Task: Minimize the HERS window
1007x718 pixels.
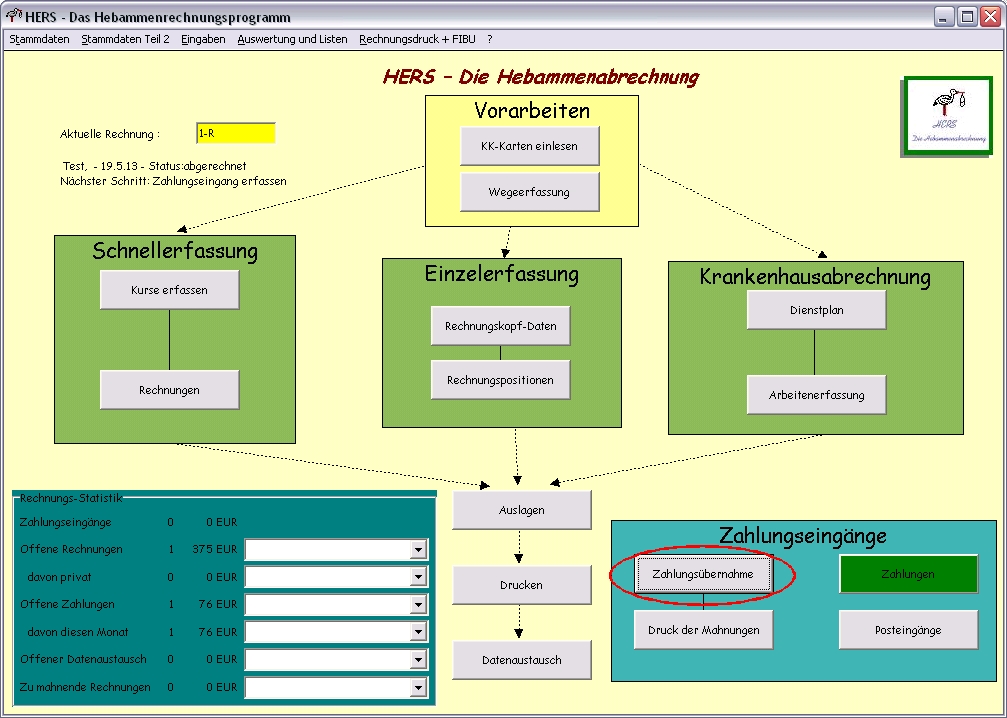Action: pos(943,17)
